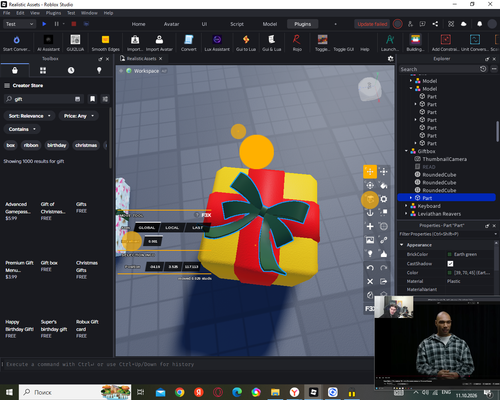Open the Sort: Relevance dropdown
Image resolution: width=500 pixels, height=400 pixels.
point(29,116)
